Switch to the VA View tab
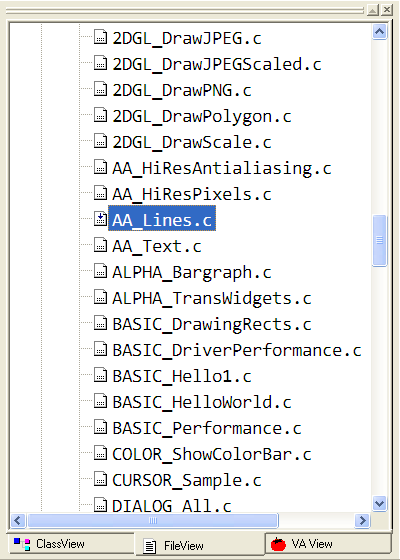This screenshot has height=560, width=400. tap(328, 544)
